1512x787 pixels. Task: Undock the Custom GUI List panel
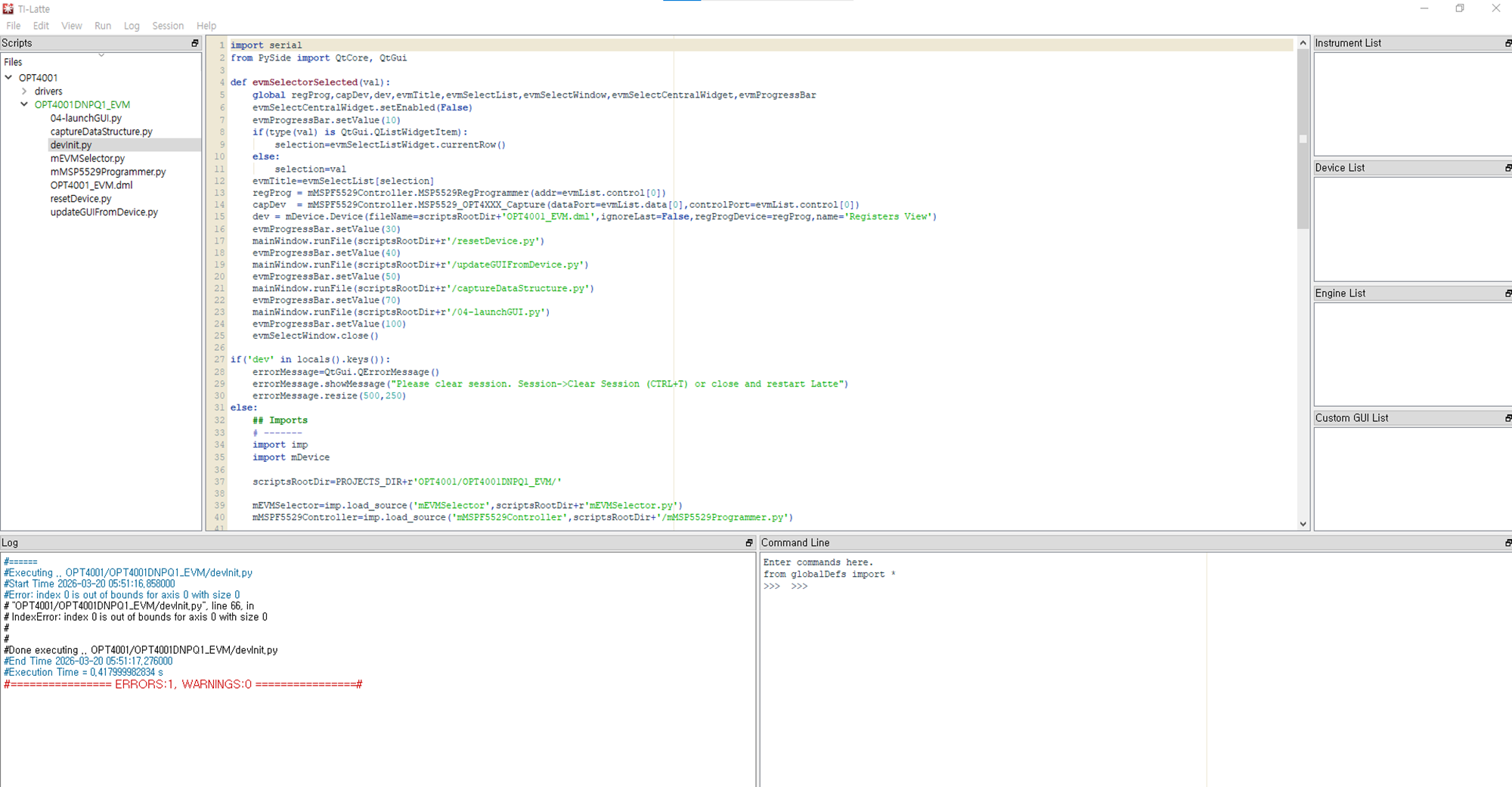coord(1507,418)
